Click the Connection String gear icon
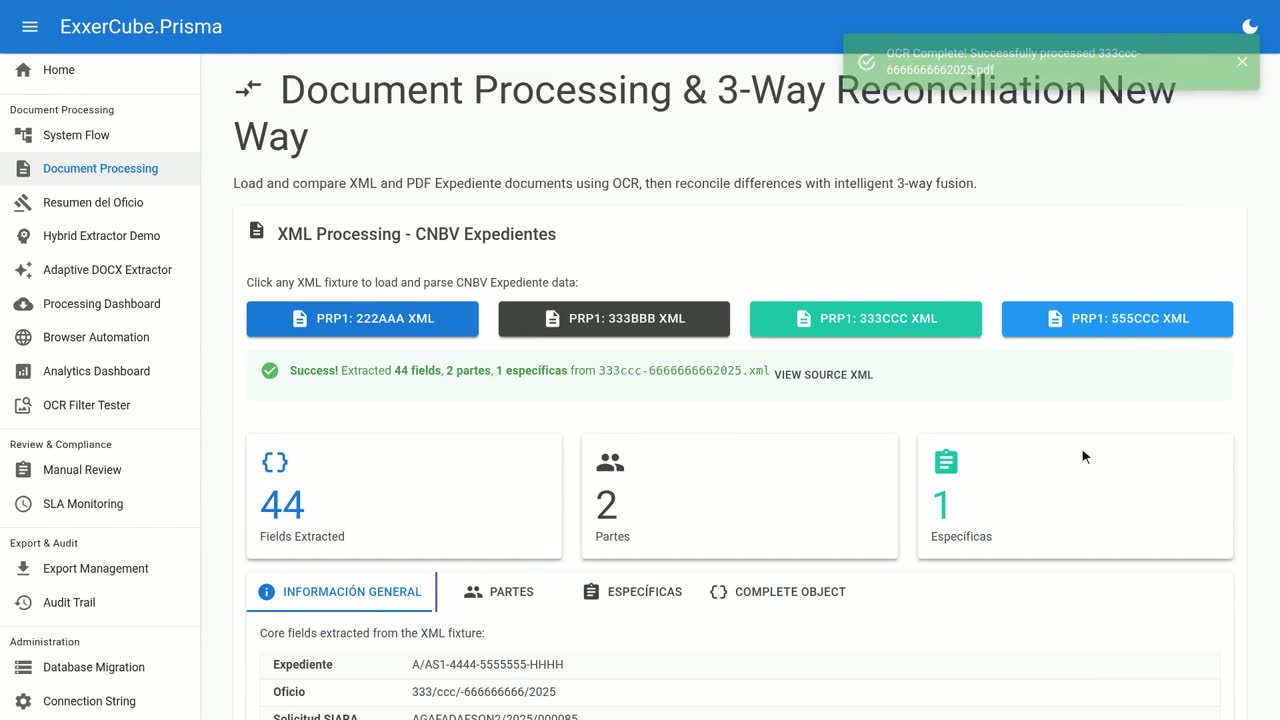1280x720 pixels. pyautogui.click(x=23, y=701)
